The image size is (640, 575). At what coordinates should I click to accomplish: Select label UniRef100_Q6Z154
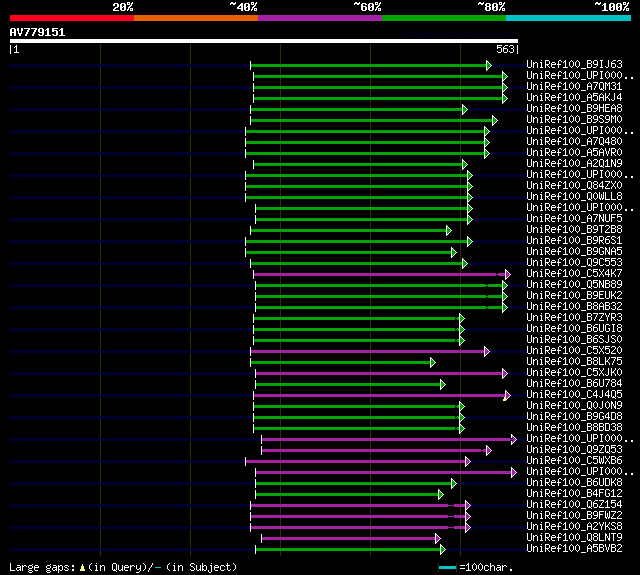(x=574, y=505)
